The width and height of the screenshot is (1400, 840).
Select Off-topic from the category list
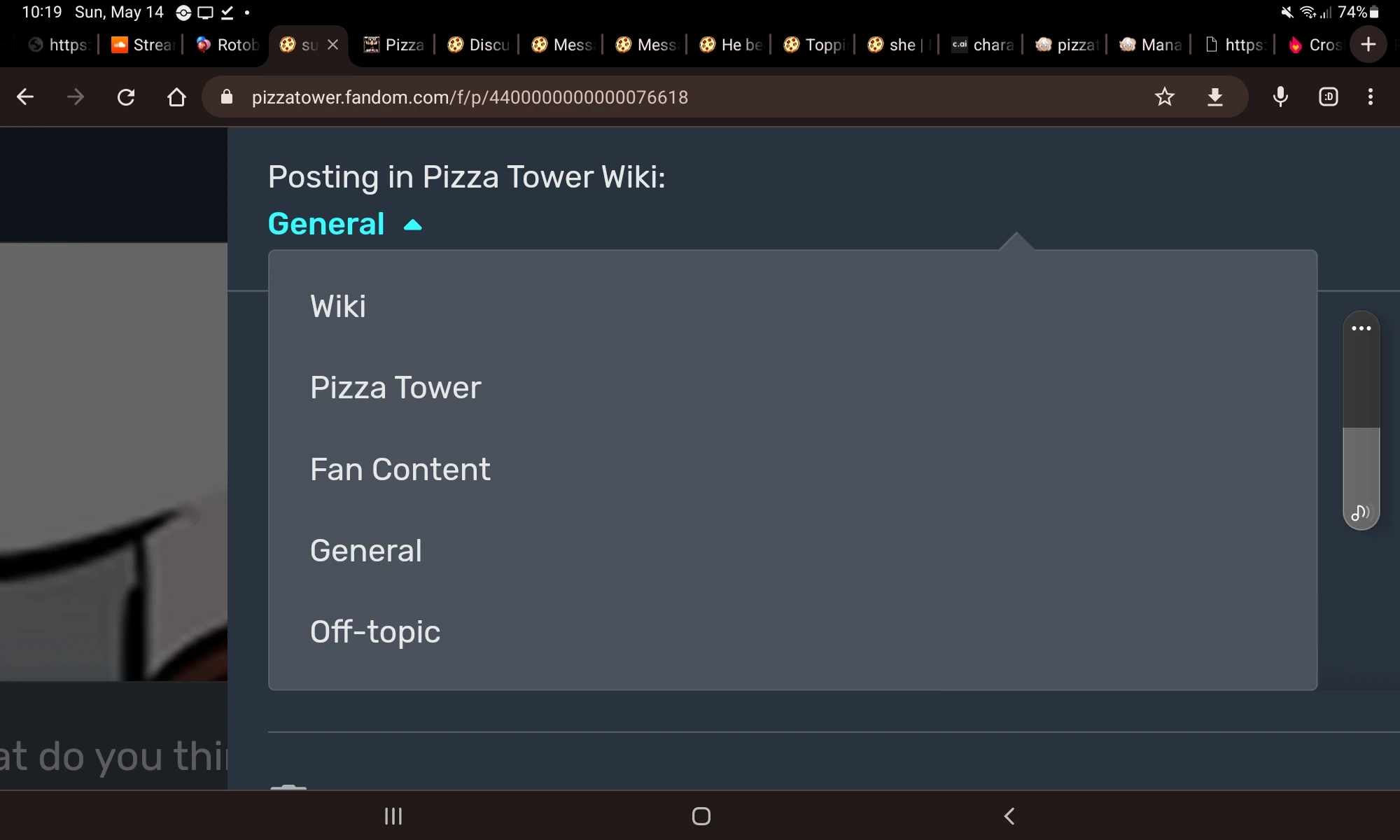[x=375, y=632]
